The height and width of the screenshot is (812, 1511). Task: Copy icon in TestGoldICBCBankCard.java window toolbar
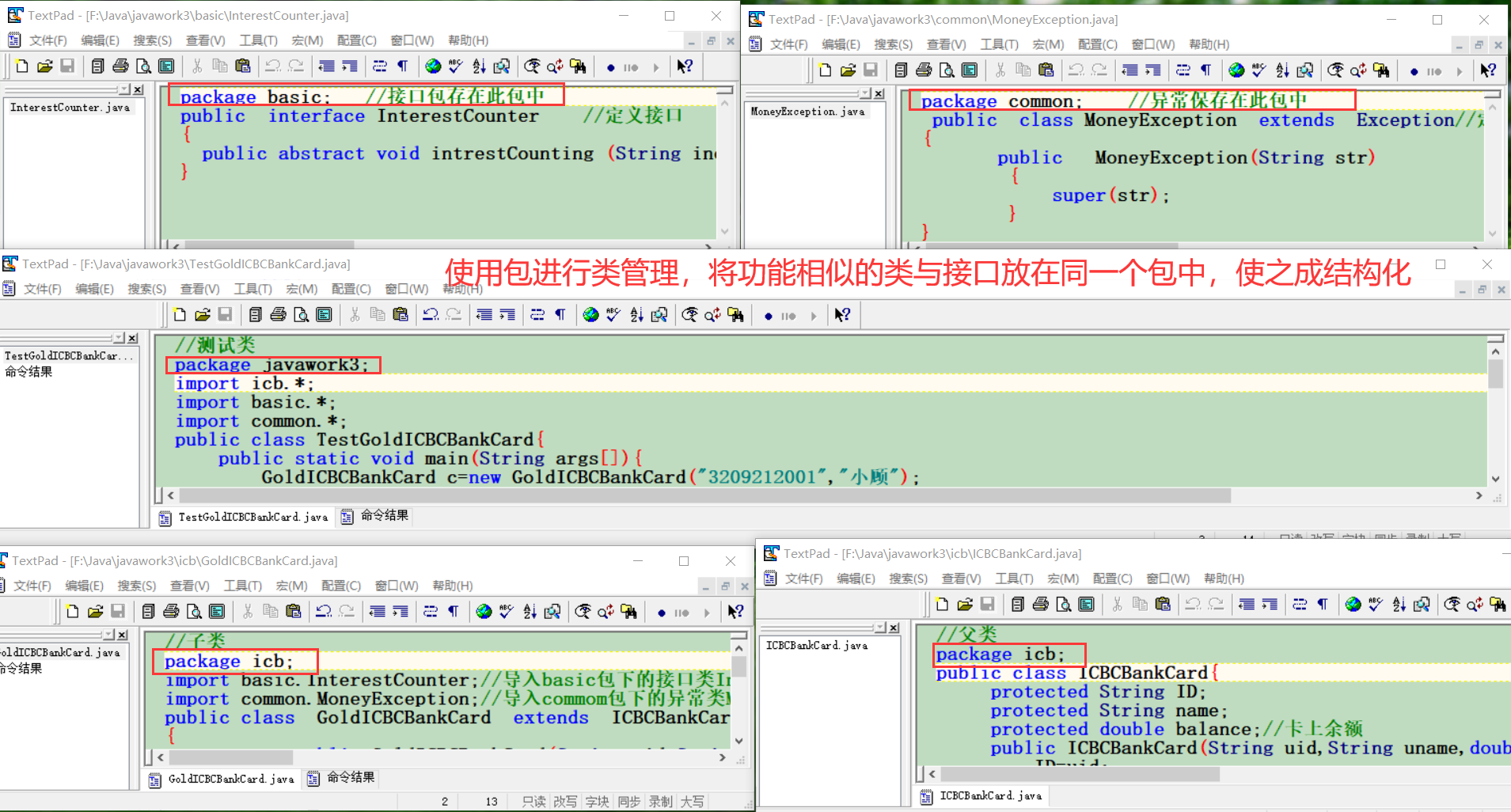tap(378, 315)
